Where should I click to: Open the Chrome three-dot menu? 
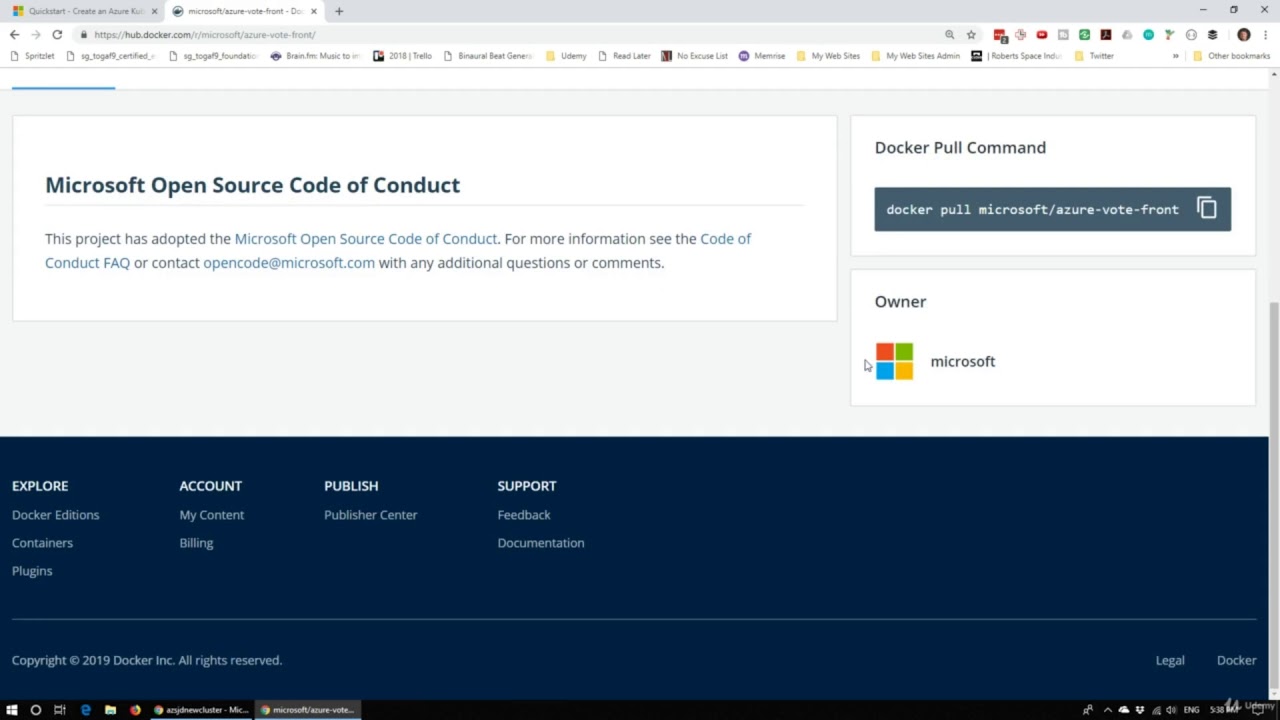click(1265, 34)
